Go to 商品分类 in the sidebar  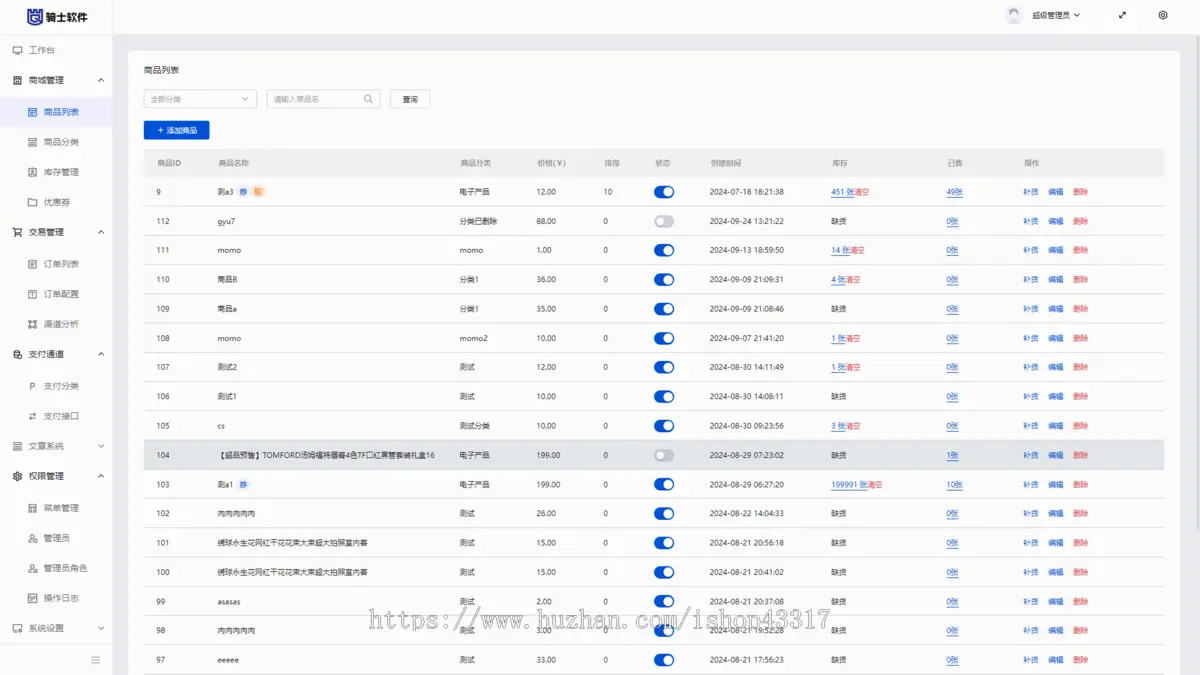[x=61, y=142]
